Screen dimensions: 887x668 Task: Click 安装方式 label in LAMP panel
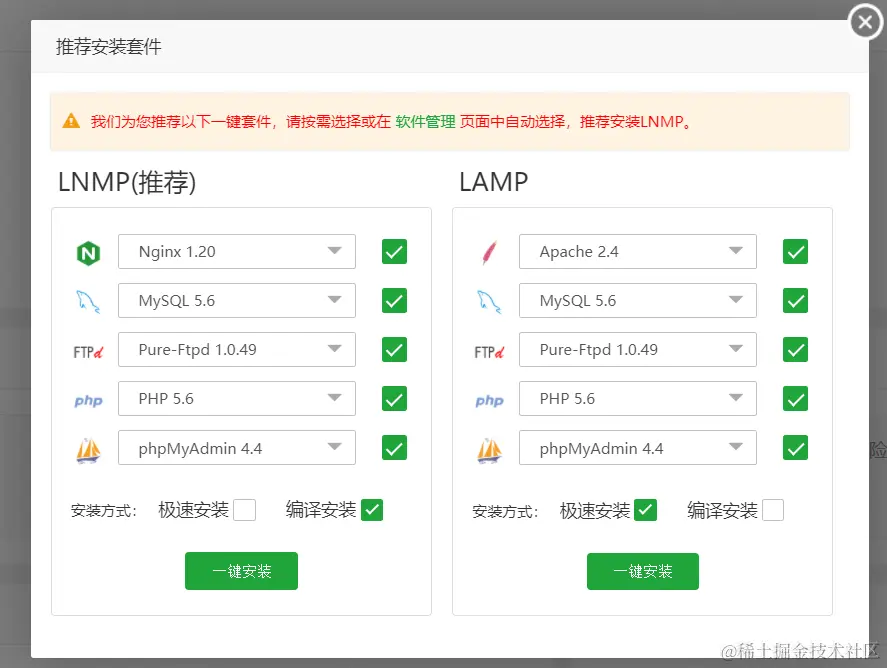505,511
